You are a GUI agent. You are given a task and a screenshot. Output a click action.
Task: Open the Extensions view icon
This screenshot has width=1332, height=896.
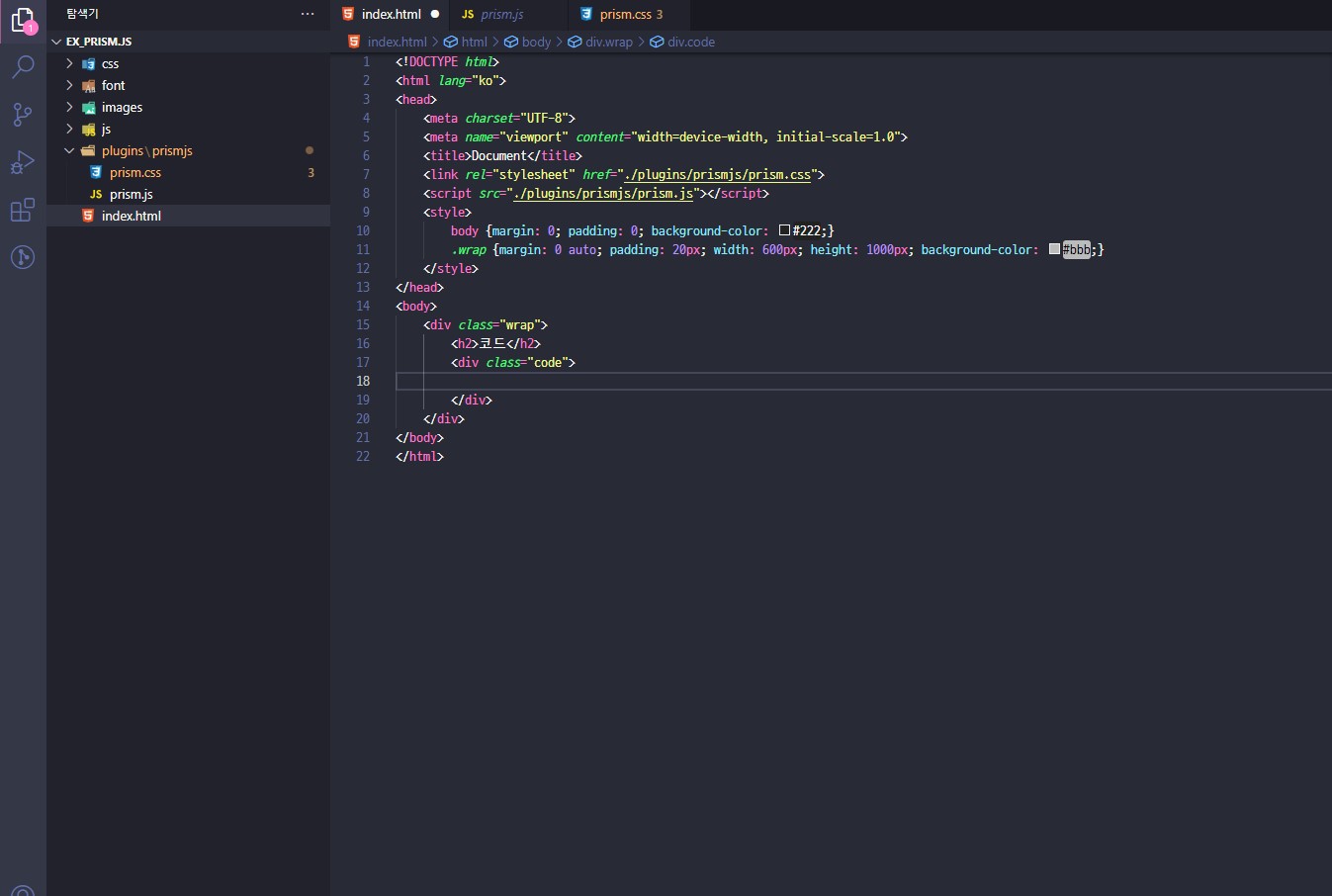pyautogui.click(x=22, y=210)
